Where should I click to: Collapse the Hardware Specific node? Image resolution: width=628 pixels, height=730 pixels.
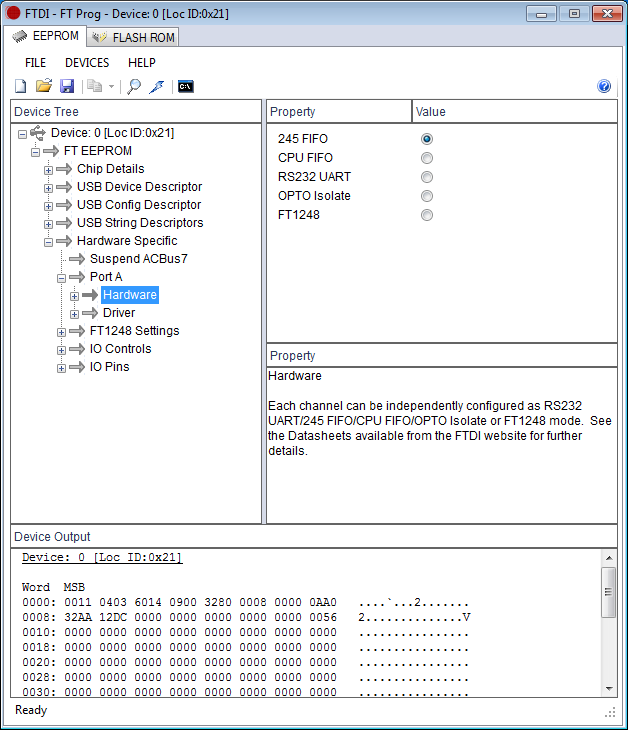pos(48,242)
